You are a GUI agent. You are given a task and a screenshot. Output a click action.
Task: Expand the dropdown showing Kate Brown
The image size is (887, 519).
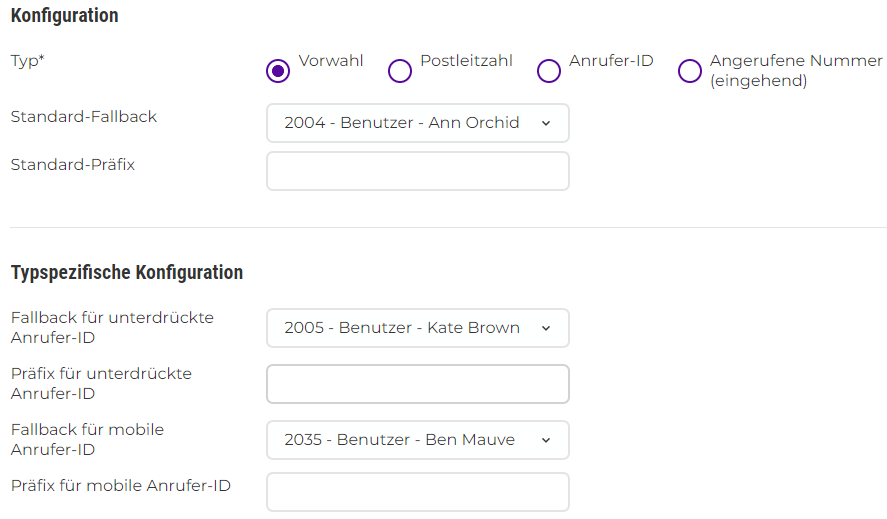(x=417, y=328)
